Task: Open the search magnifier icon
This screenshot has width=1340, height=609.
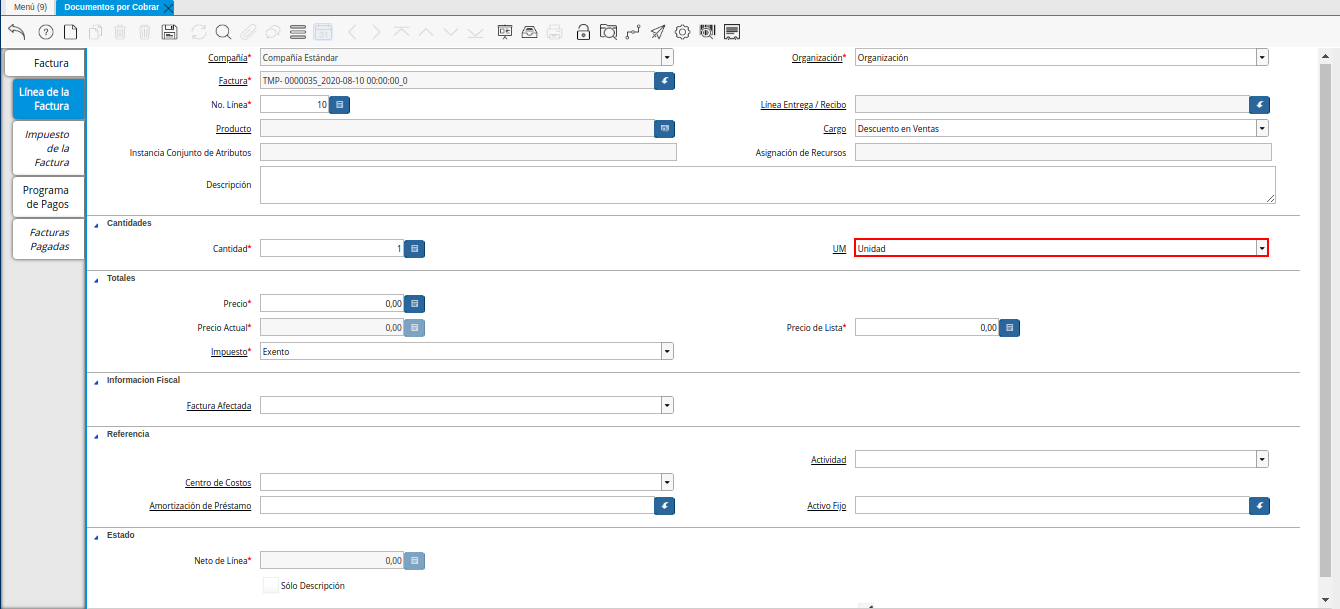Action: pos(223,32)
